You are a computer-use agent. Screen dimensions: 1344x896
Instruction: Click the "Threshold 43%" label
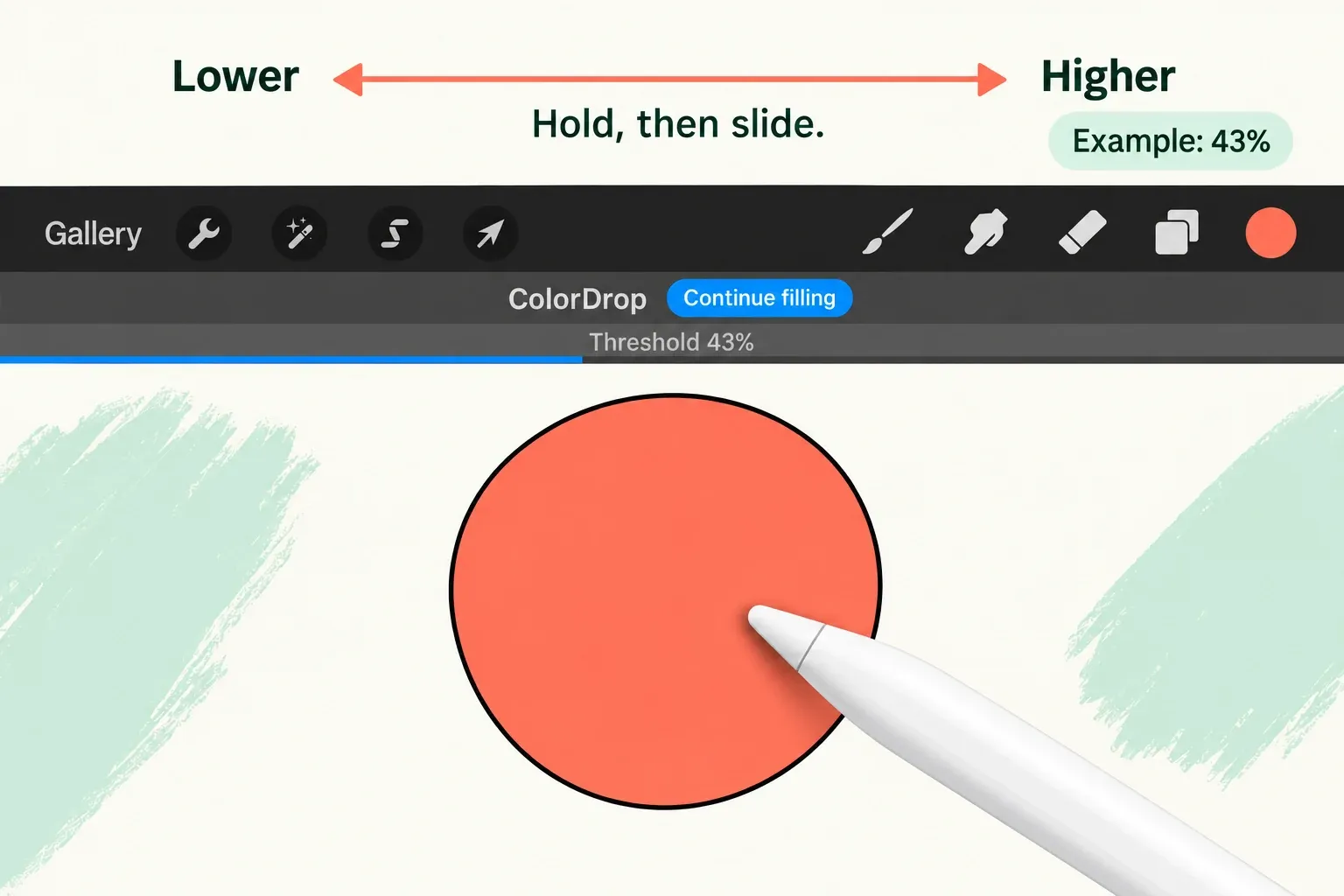(671, 342)
